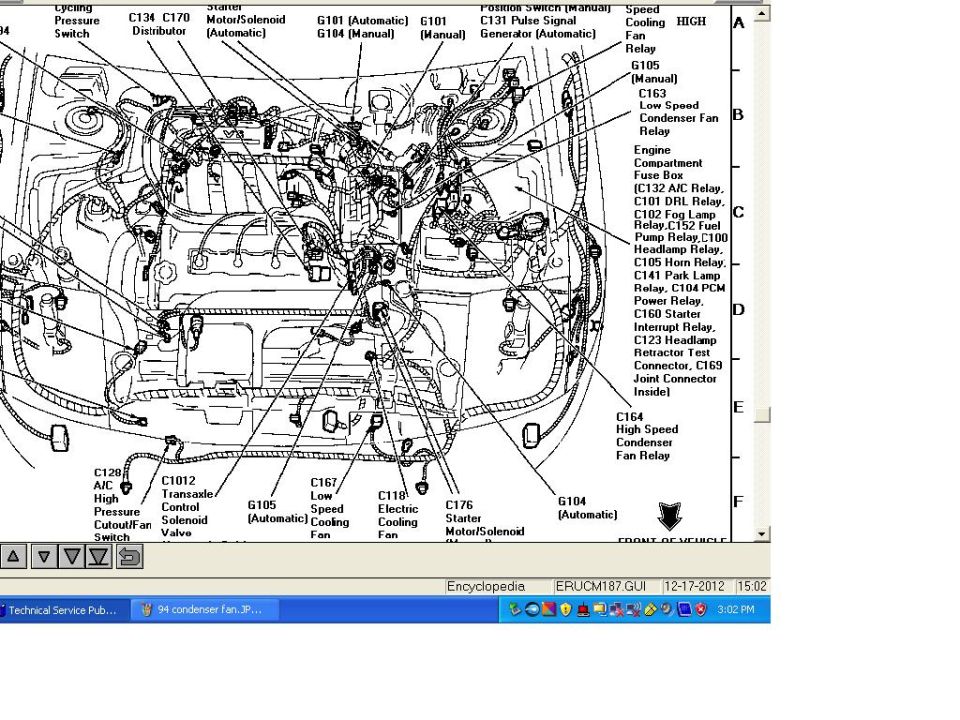Click the Speed Cooling Fan Relay HIGH label

click(x=665, y=29)
